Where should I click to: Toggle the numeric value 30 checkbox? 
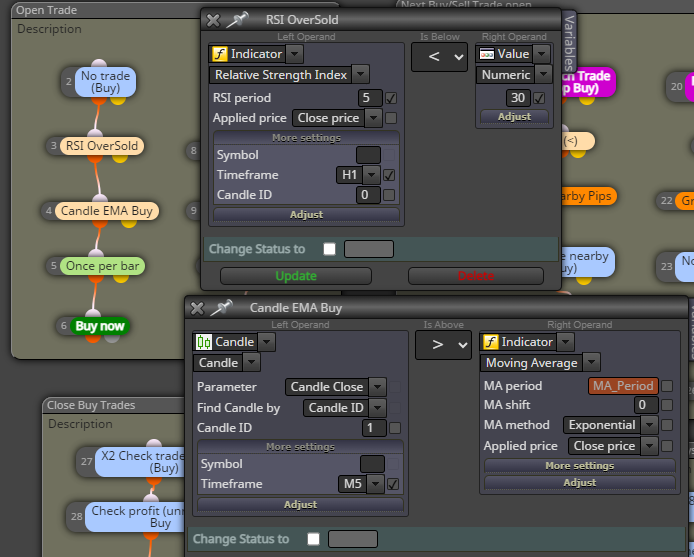(539, 98)
